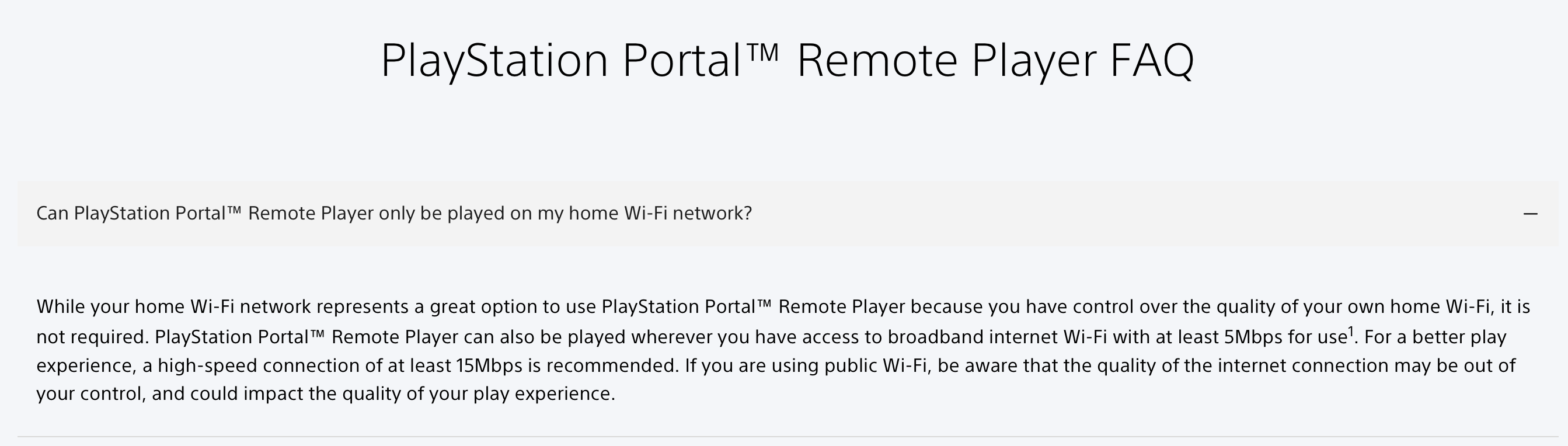Click 'For a better play' sentence start

[1435, 336]
